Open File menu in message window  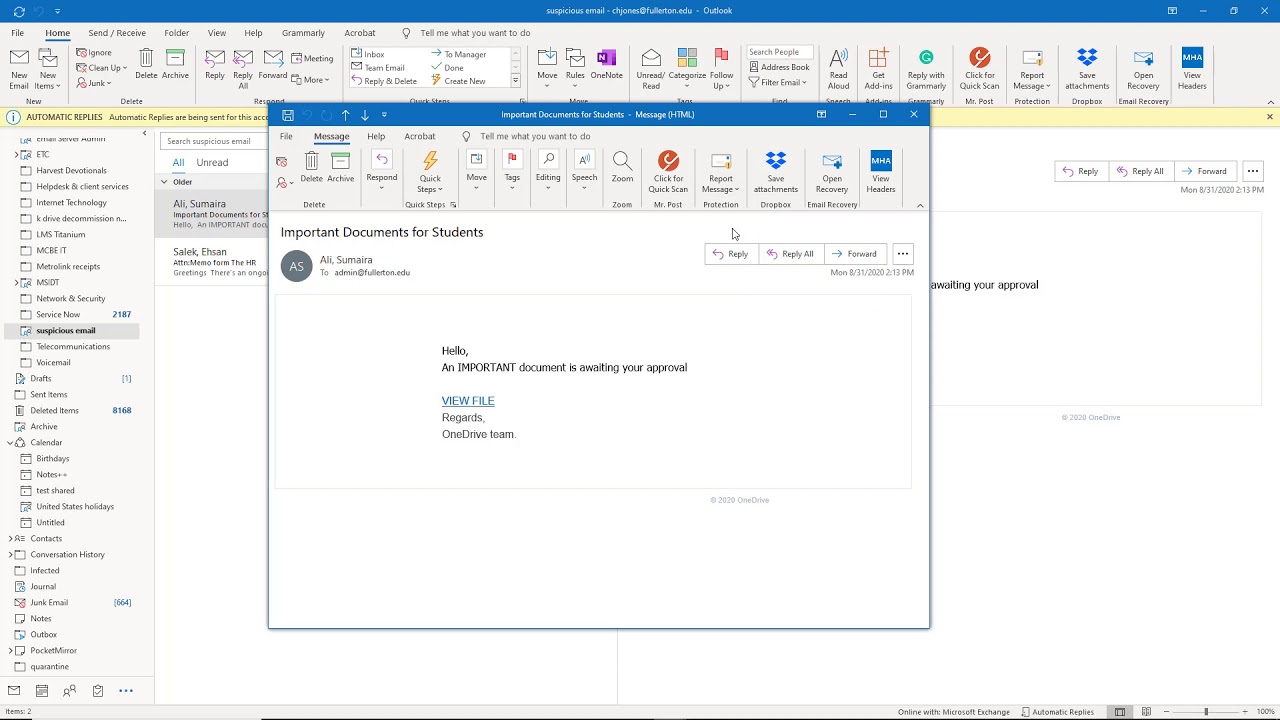tap(286, 136)
